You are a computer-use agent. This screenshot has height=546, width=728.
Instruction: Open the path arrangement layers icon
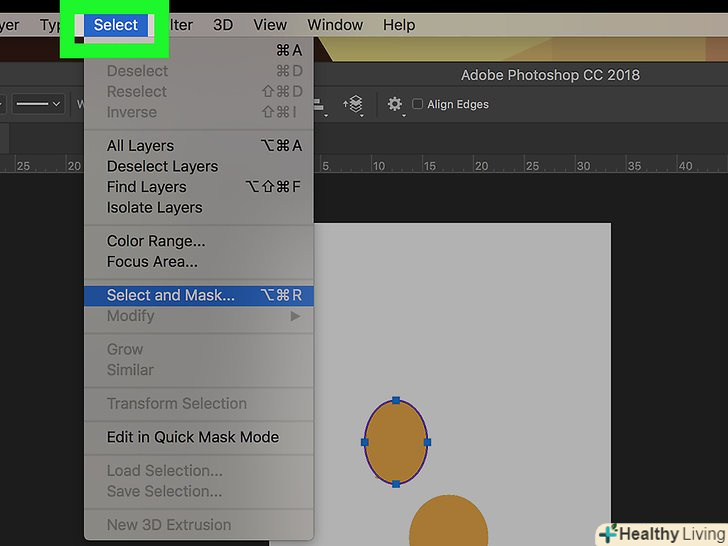click(x=353, y=104)
